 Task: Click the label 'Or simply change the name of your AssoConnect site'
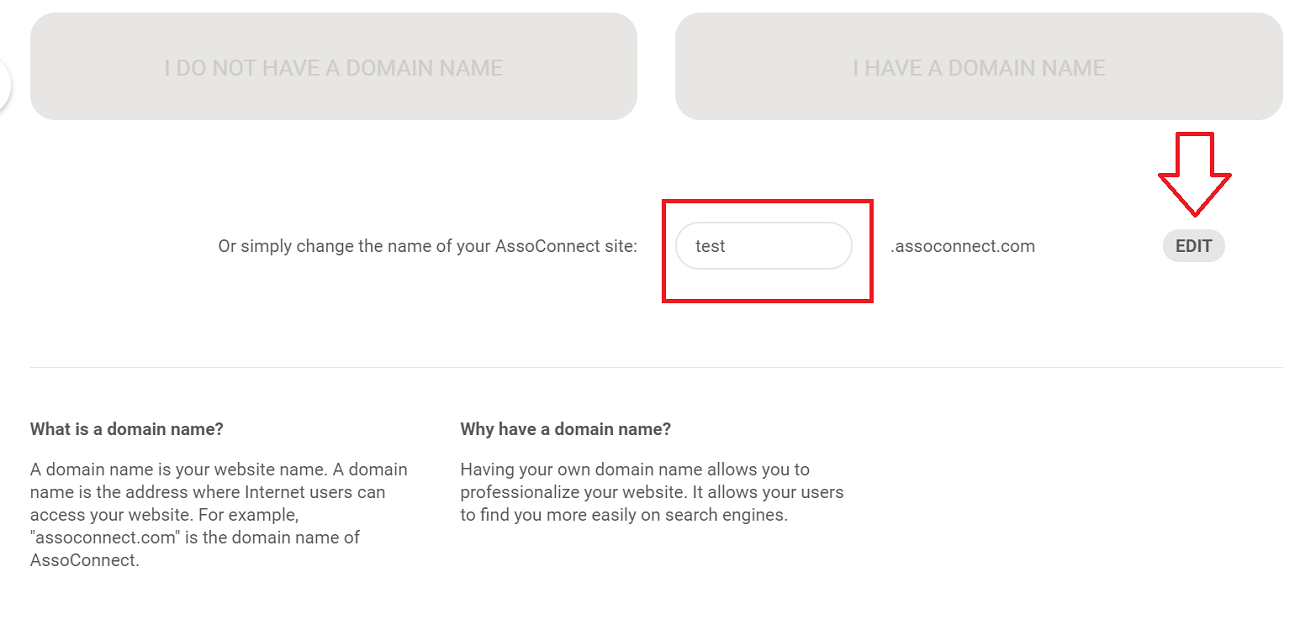pyautogui.click(x=428, y=245)
